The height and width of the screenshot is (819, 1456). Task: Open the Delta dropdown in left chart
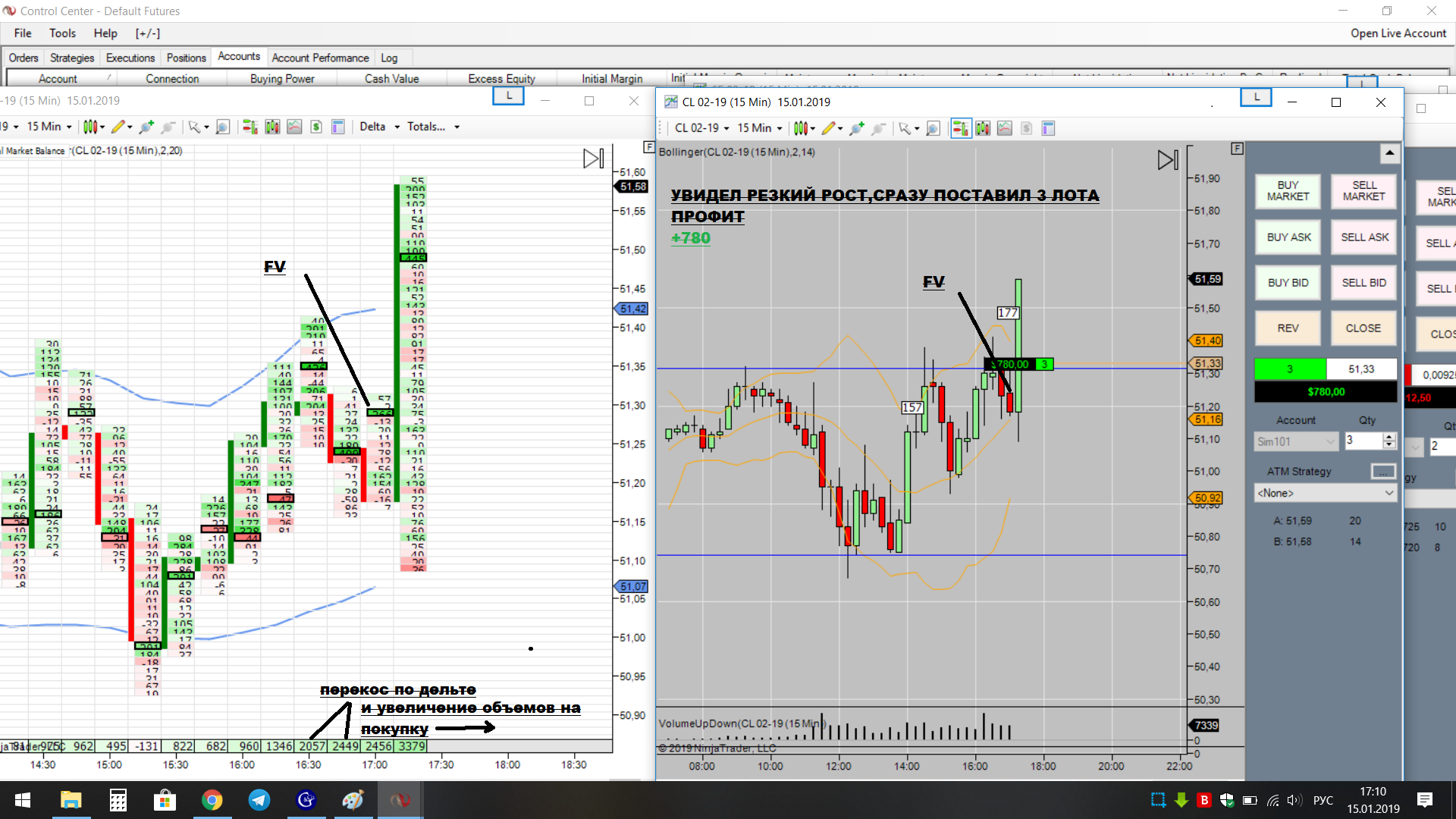coord(379,127)
